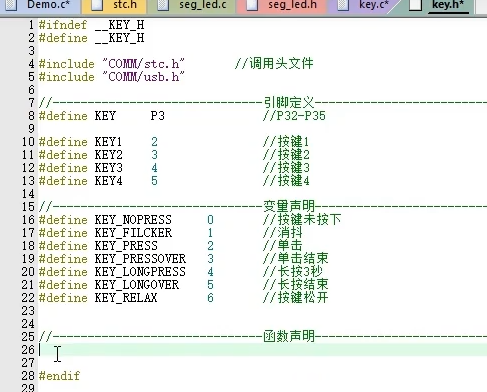Click the file icon on key.h tab
This screenshot has width=487, height=392.
pos(416,5)
